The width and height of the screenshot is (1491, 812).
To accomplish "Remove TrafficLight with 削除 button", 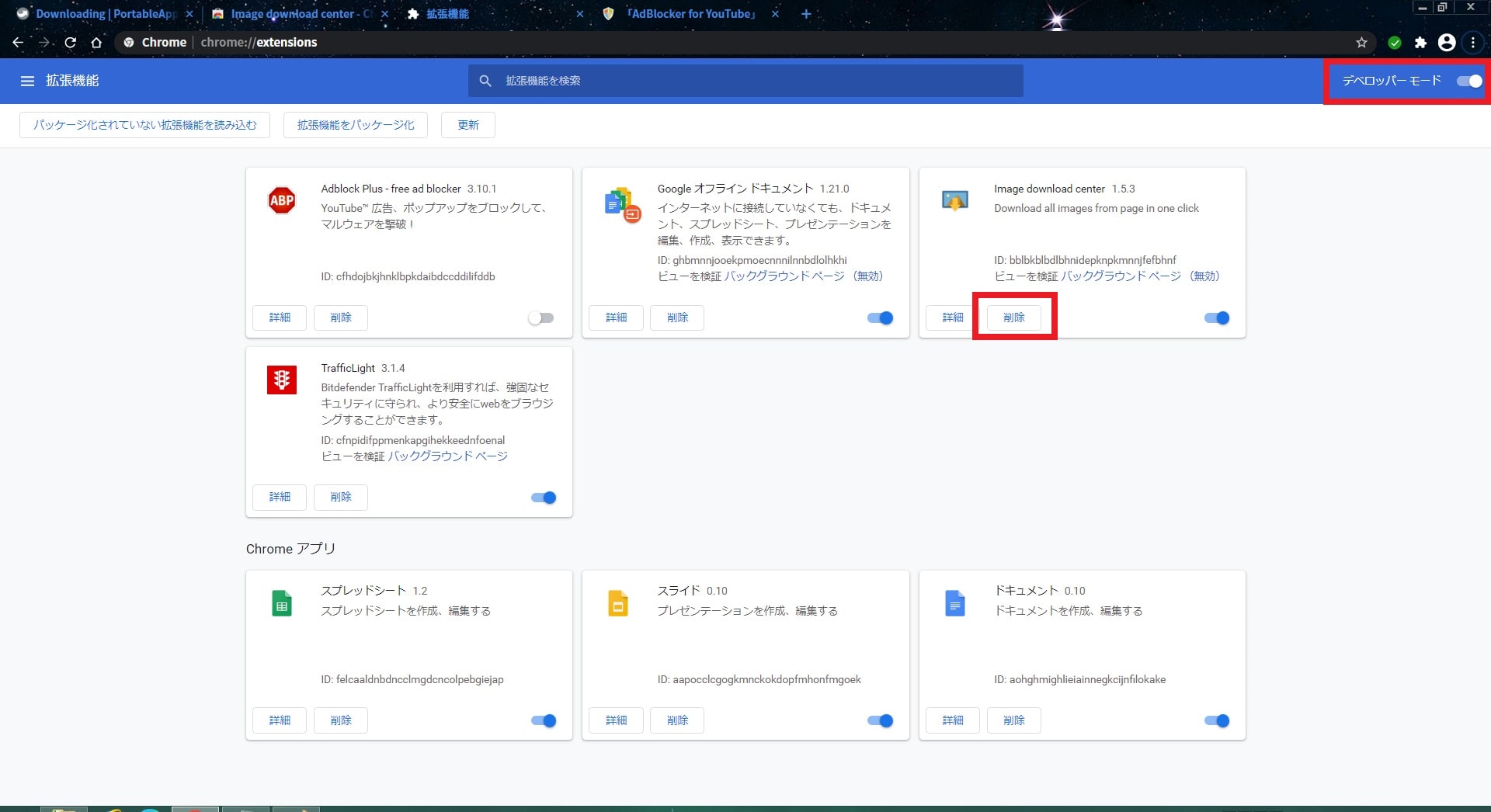I will coord(341,497).
